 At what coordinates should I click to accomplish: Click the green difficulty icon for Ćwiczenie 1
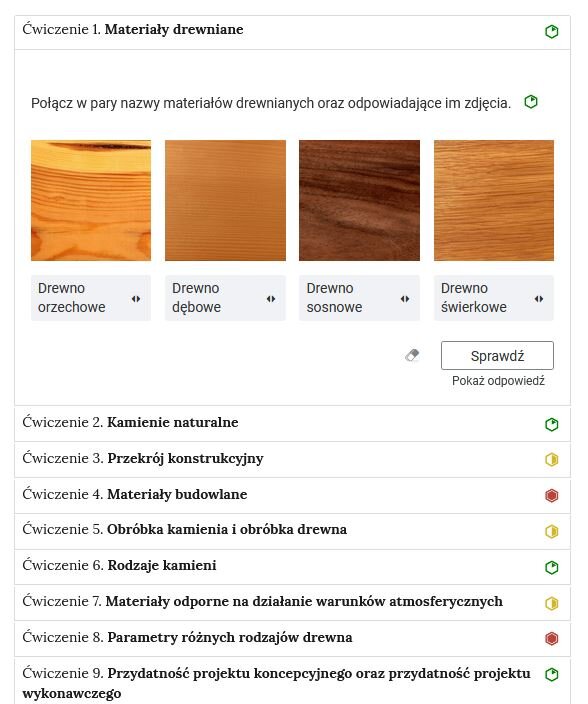coord(552,31)
